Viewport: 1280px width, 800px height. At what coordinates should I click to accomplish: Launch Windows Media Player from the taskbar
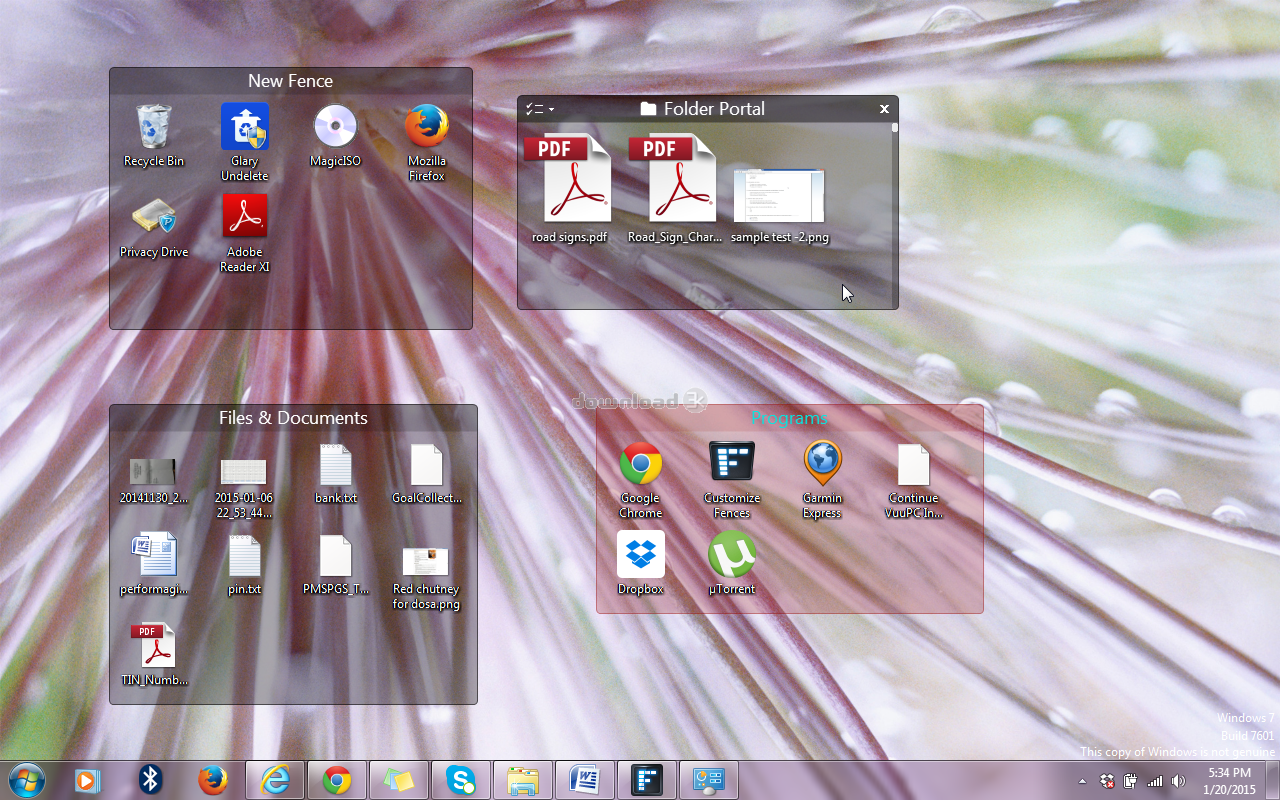click(x=88, y=780)
